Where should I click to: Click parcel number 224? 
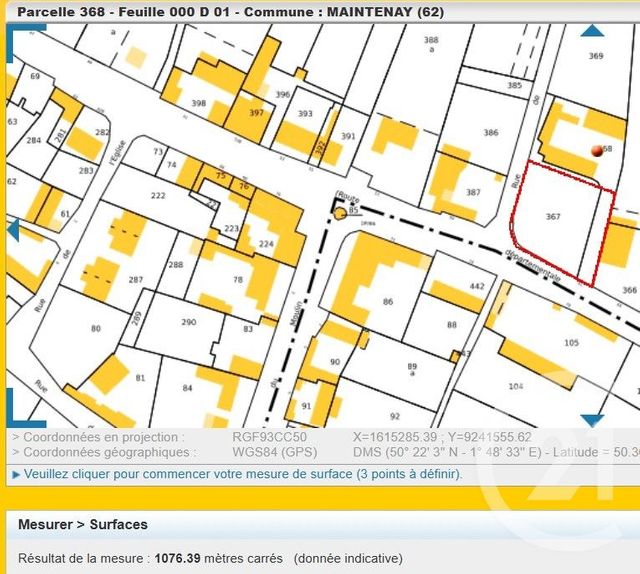click(x=266, y=244)
